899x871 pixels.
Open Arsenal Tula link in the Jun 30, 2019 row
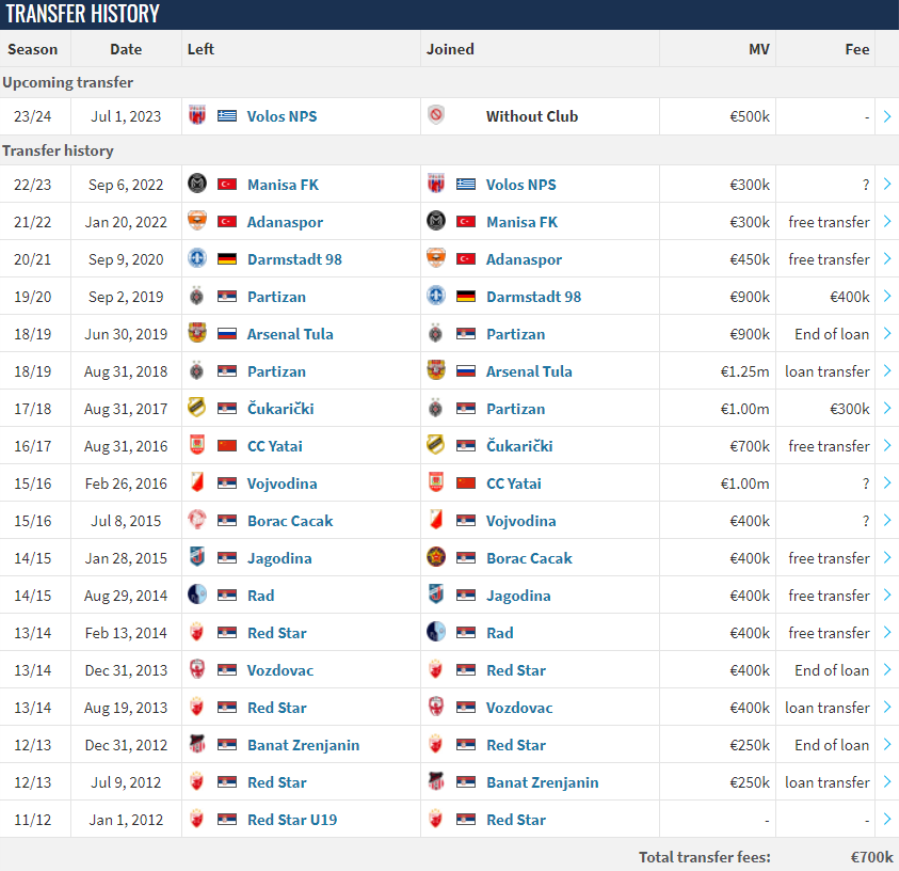290,334
